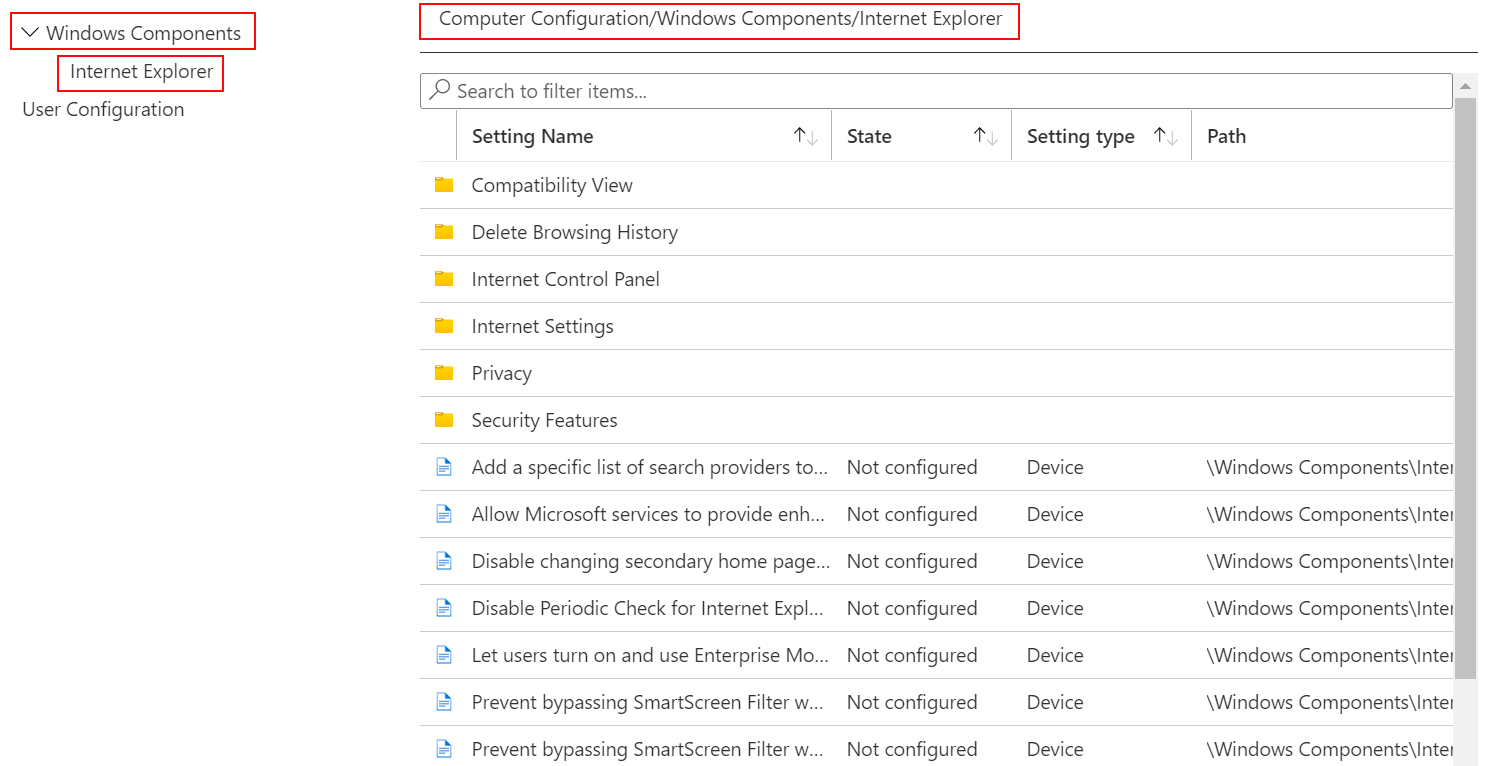The height and width of the screenshot is (766, 1485).
Task: Sort by Setting type arrows
Action: (1166, 137)
